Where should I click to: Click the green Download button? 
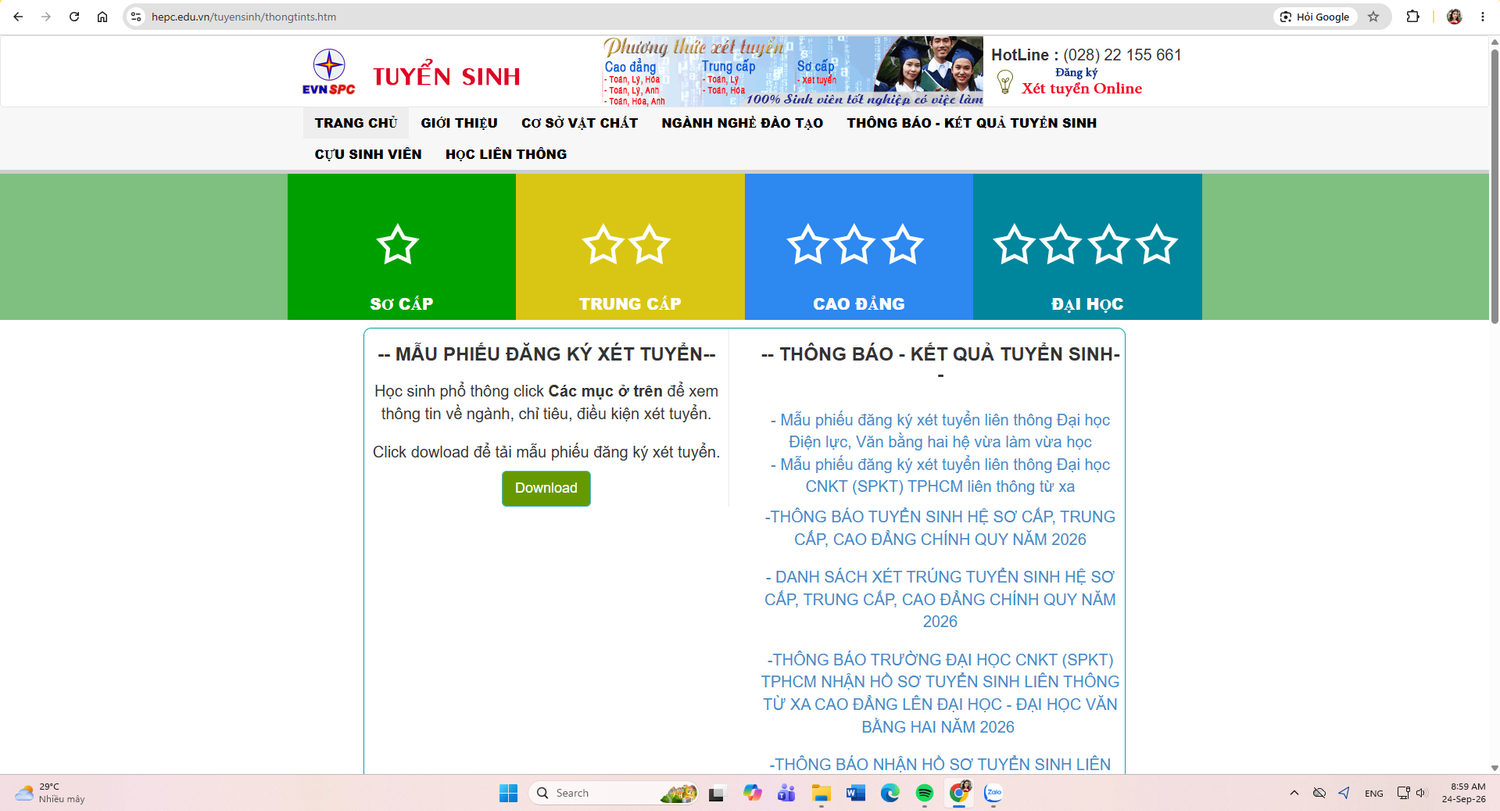point(546,488)
